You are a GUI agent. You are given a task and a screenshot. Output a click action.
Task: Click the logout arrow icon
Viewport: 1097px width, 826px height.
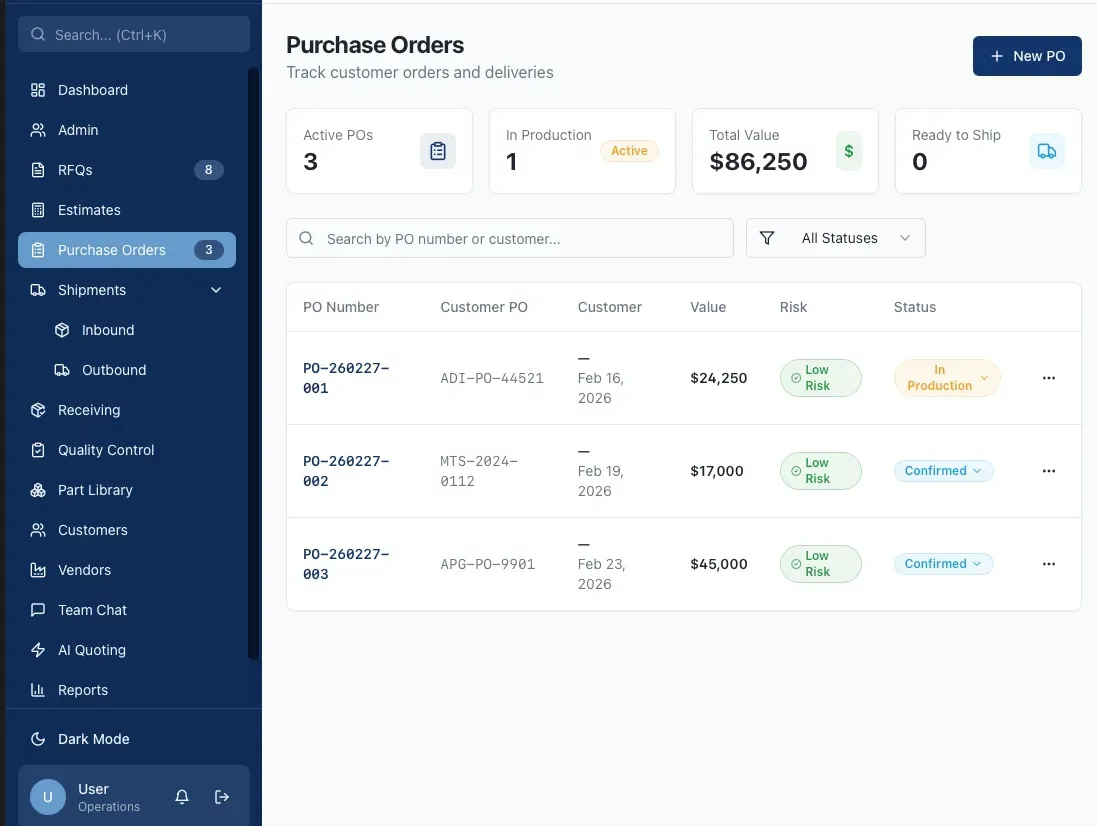[222, 797]
